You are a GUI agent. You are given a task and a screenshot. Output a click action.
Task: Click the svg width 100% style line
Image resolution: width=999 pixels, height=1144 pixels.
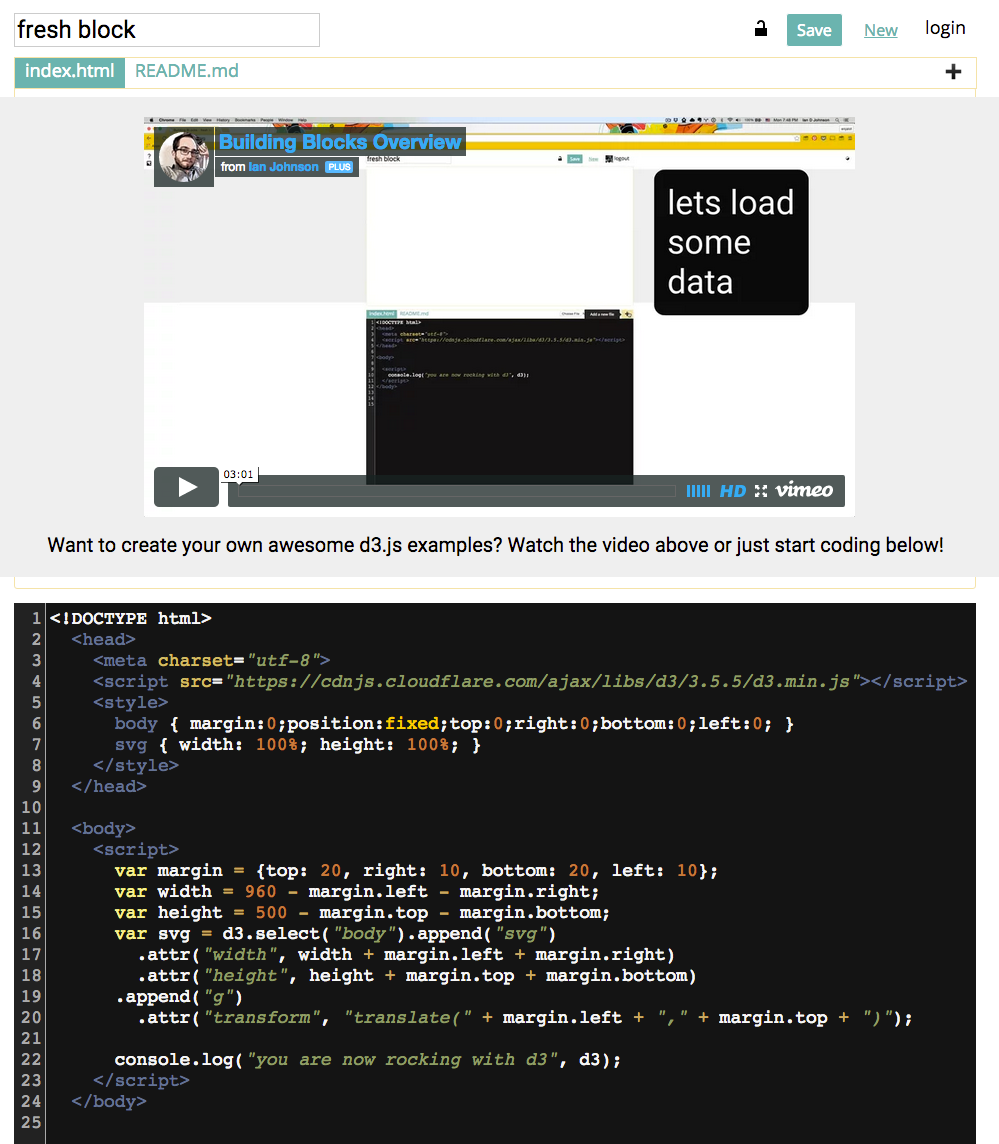pyautogui.click(x=298, y=744)
